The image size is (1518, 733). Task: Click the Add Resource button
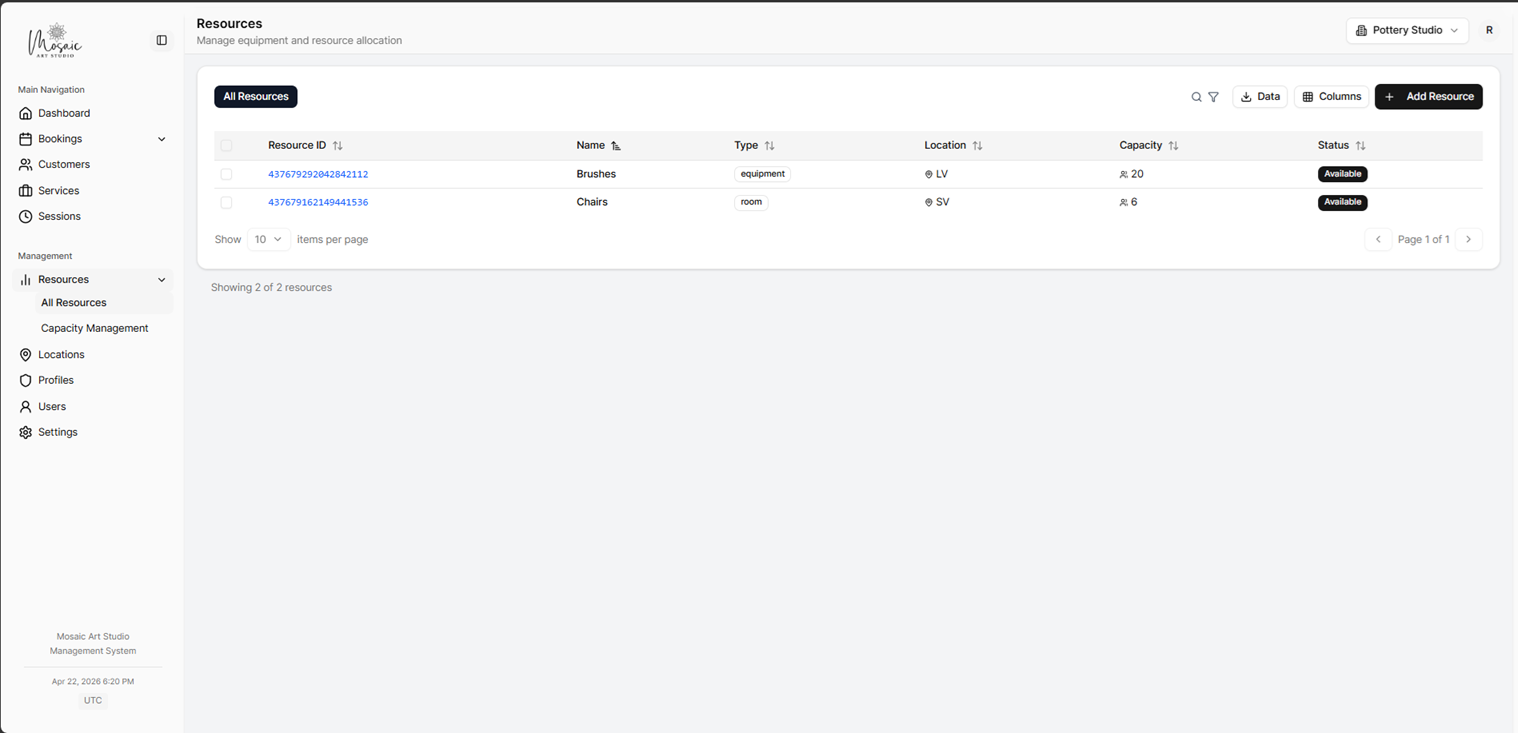point(1429,96)
